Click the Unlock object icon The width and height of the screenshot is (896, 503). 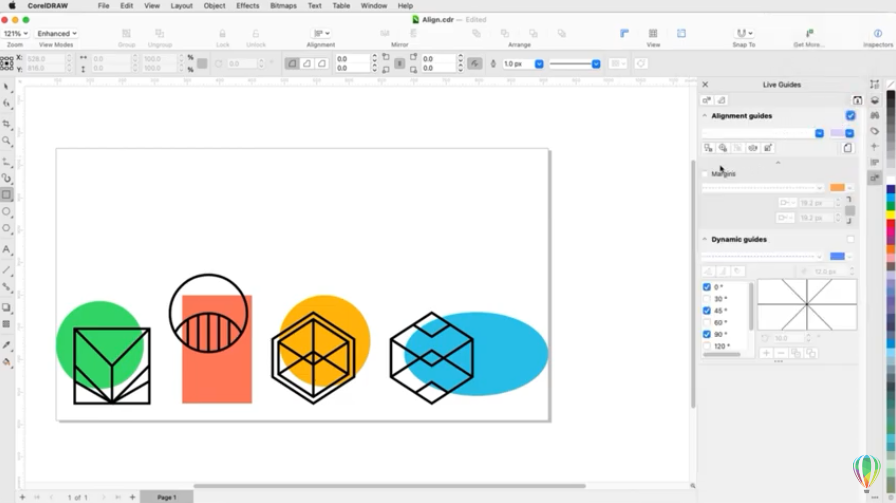(x=255, y=34)
